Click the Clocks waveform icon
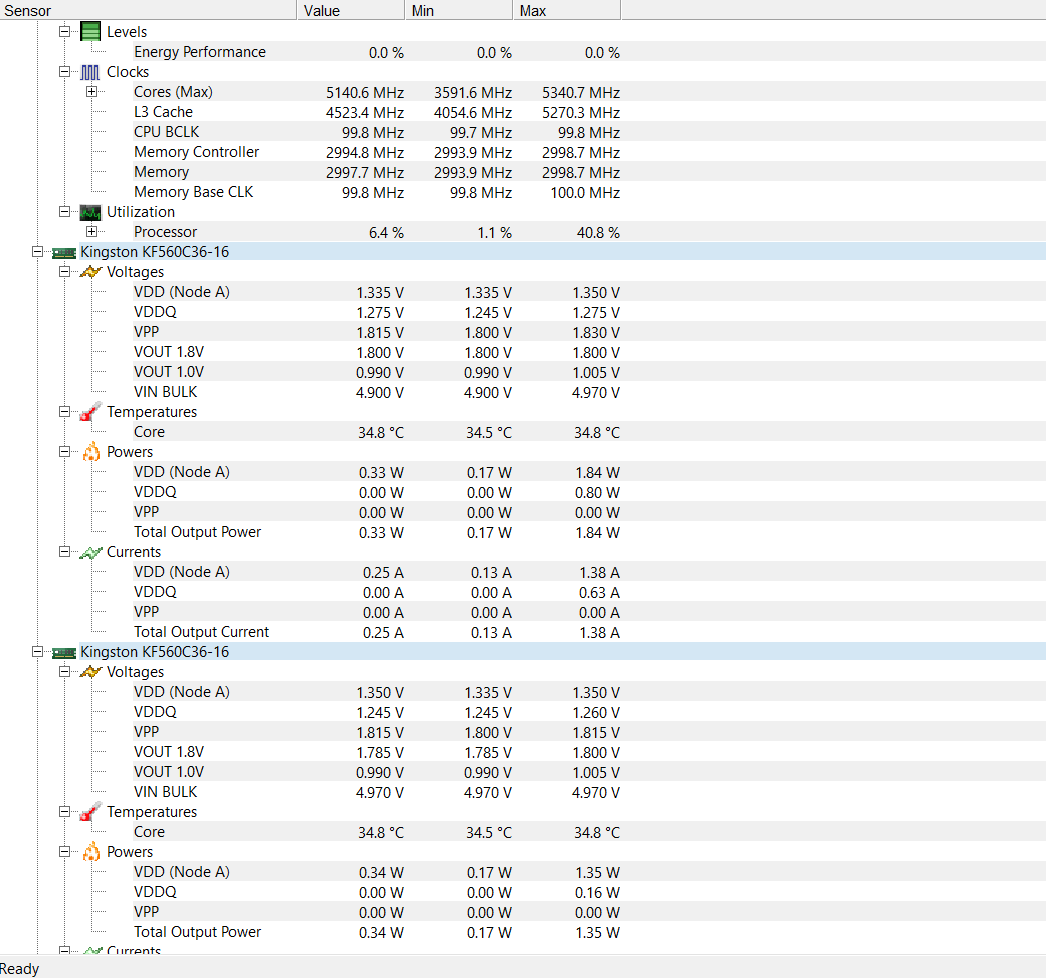Viewport: 1046px width, 978px height. [90, 71]
